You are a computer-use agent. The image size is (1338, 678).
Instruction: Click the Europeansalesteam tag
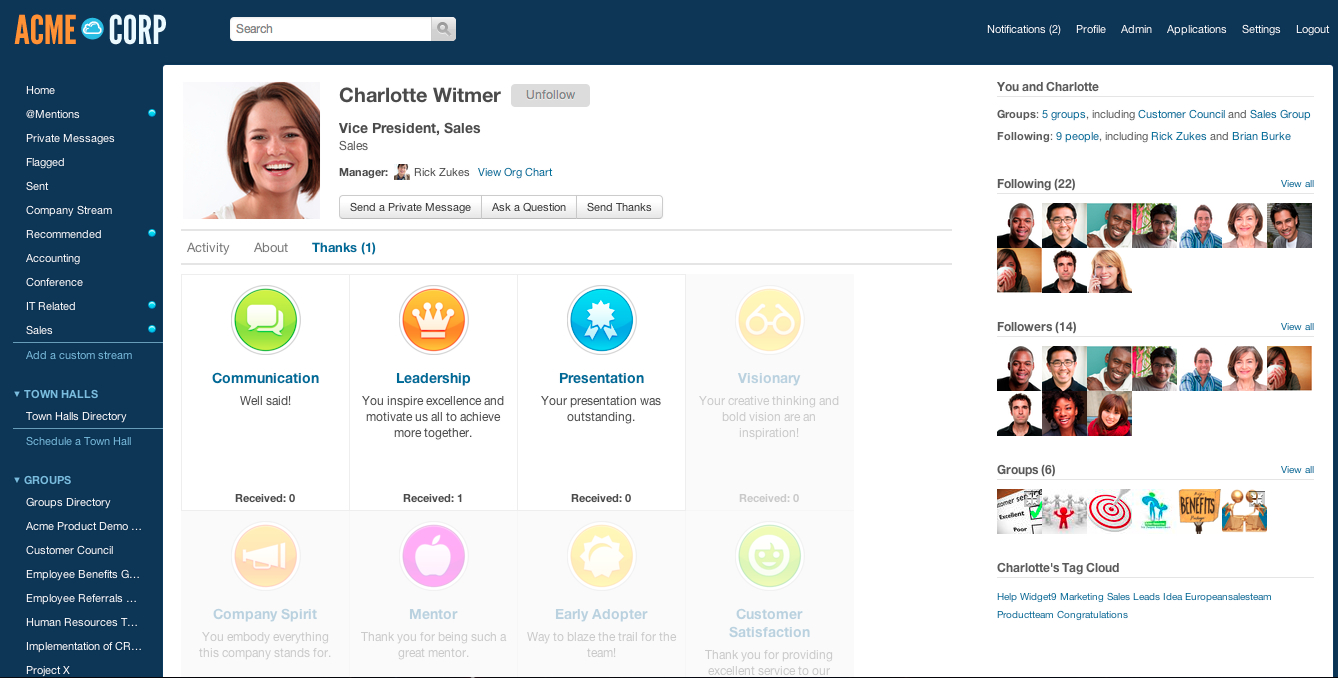point(1228,597)
